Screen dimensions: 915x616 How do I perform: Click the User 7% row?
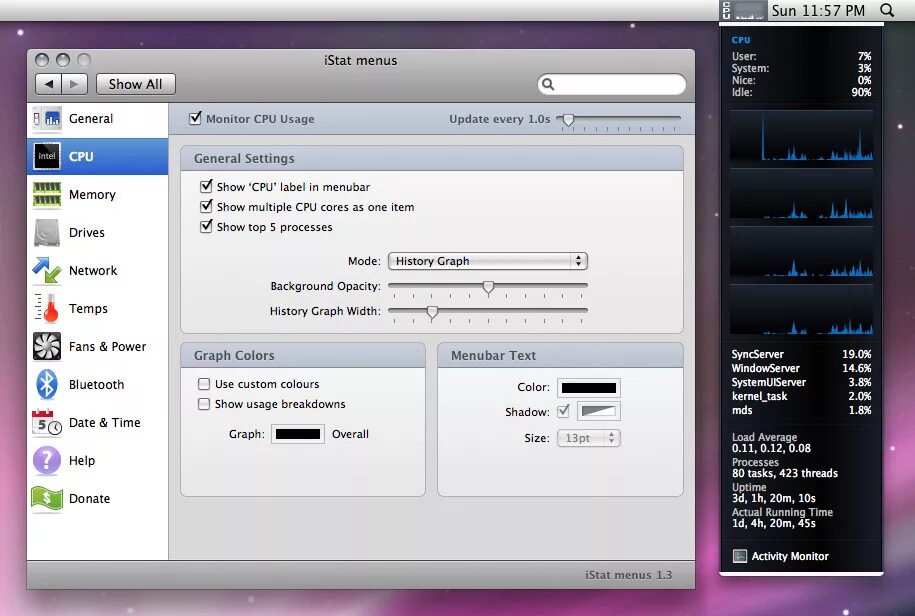pos(801,57)
